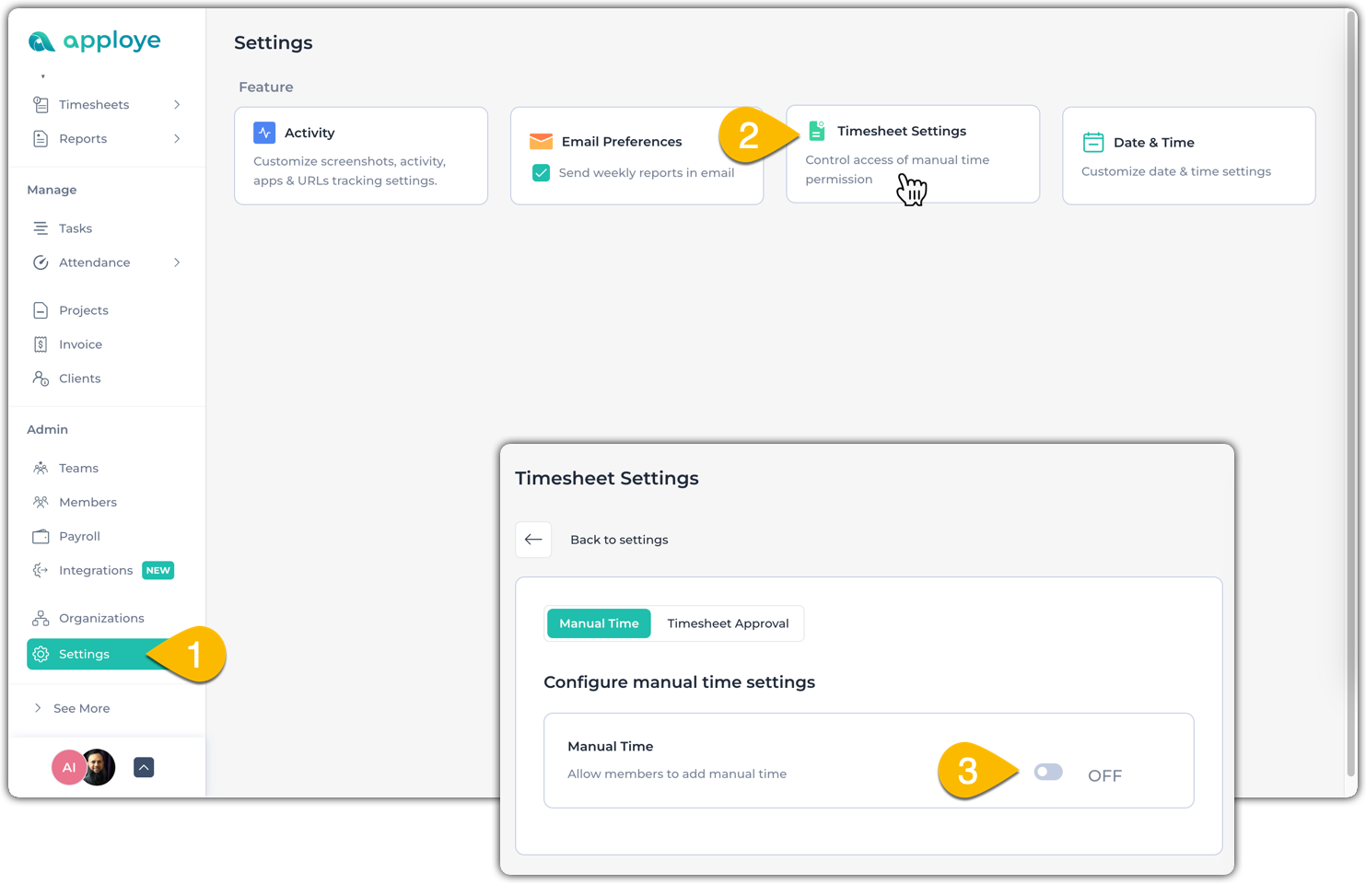Image resolution: width=1366 pixels, height=896 pixels.
Task: Open the Activity settings card
Action: point(361,156)
